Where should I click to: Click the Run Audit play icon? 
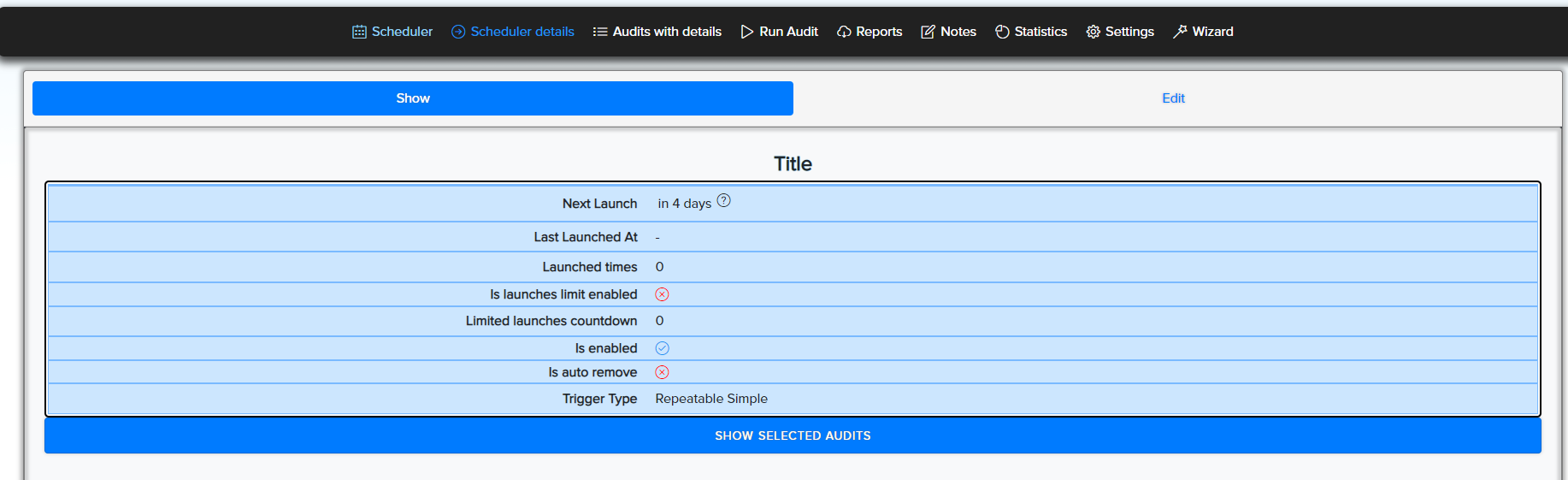coord(747,32)
